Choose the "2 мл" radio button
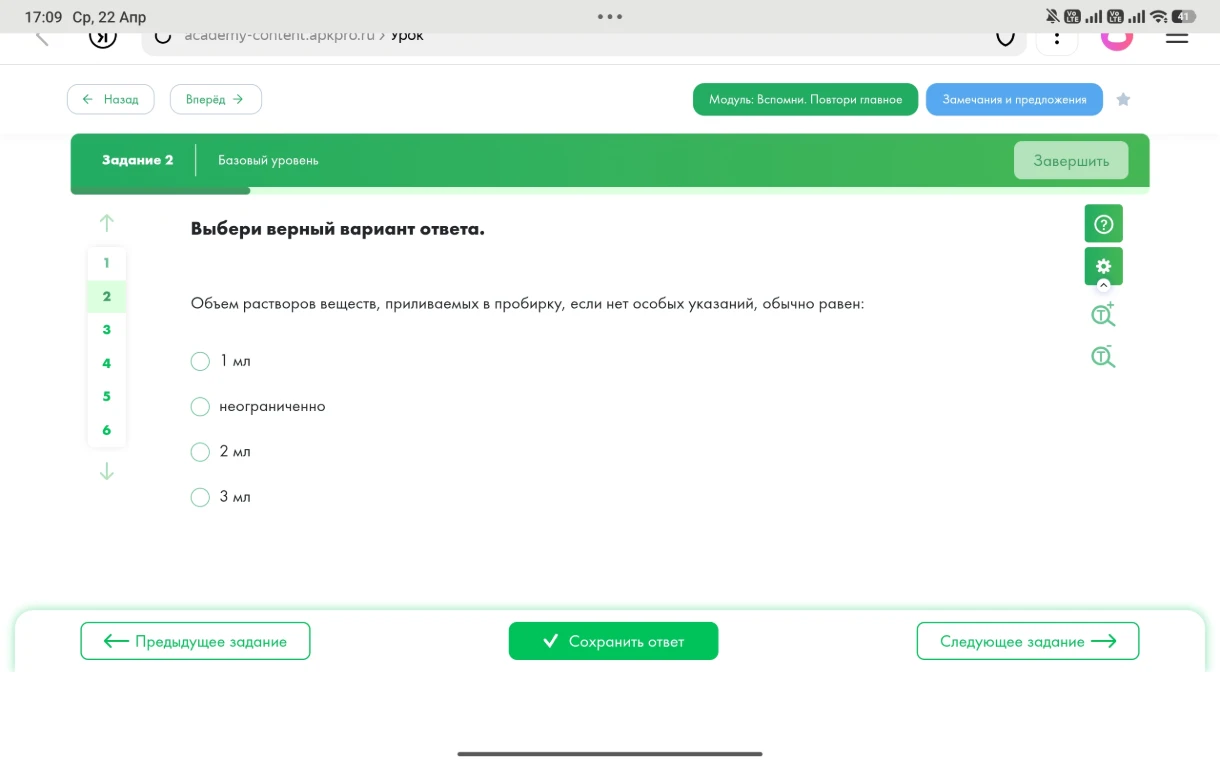The width and height of the screenshot is (1220, 763). (x=200, y=452)
